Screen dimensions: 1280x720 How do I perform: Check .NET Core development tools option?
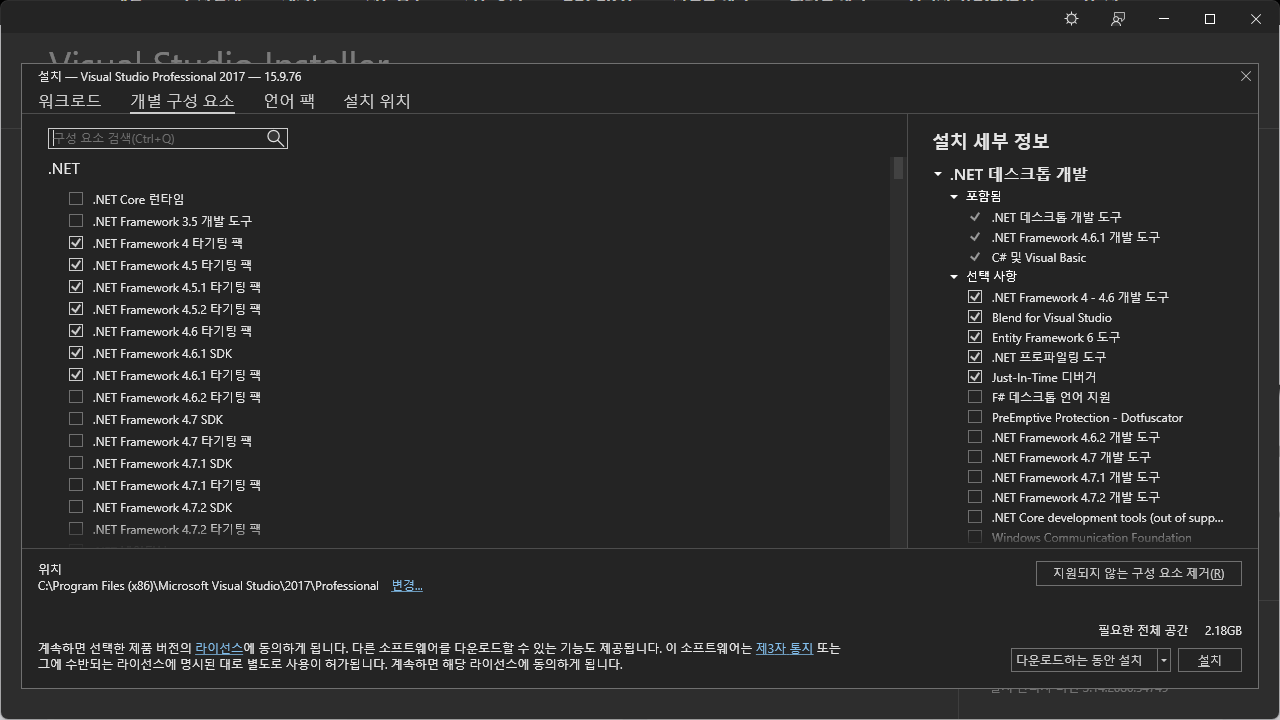coord(975,517)
